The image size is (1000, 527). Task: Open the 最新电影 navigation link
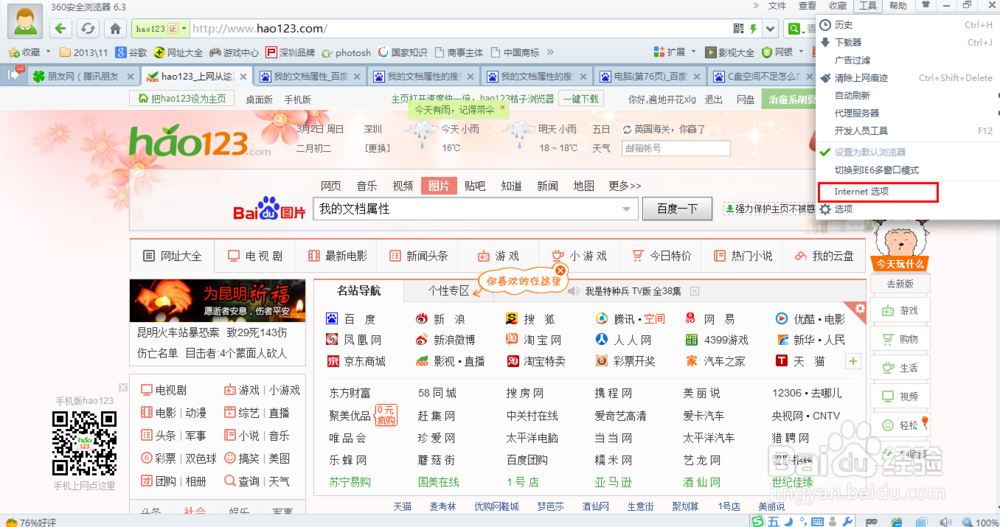338,256
